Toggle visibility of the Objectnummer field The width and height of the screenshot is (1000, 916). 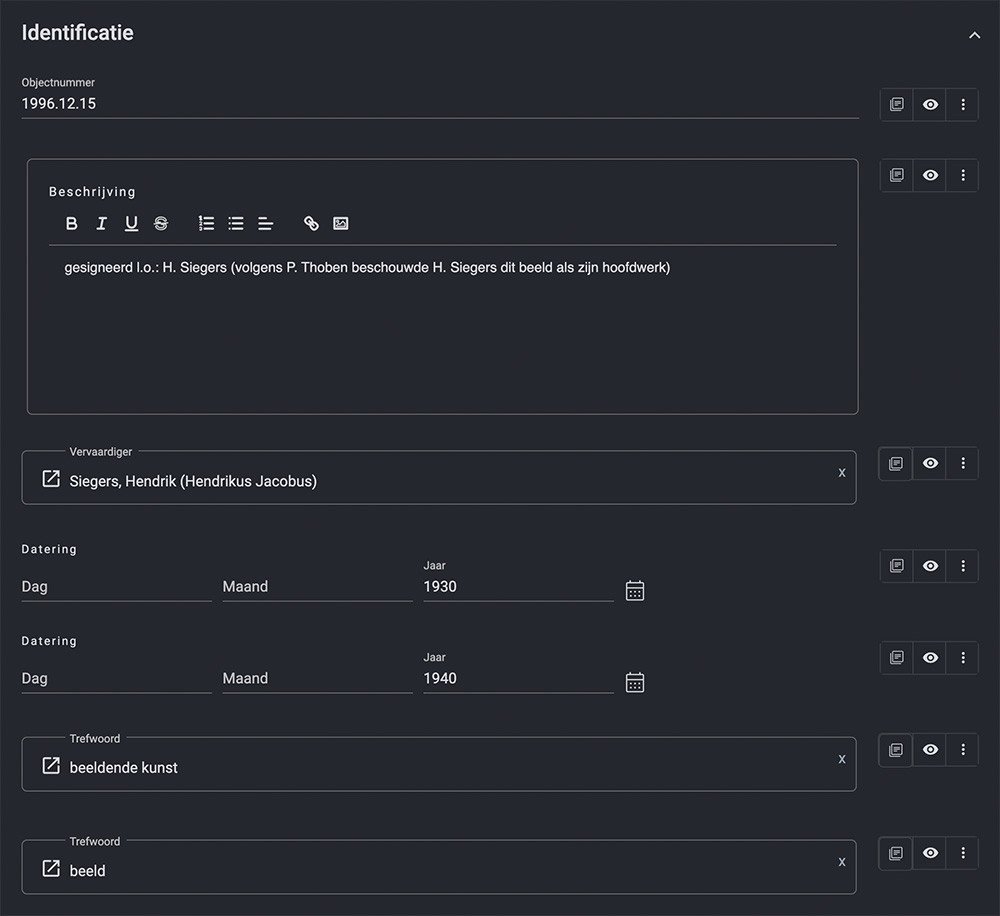click(930, 104)
